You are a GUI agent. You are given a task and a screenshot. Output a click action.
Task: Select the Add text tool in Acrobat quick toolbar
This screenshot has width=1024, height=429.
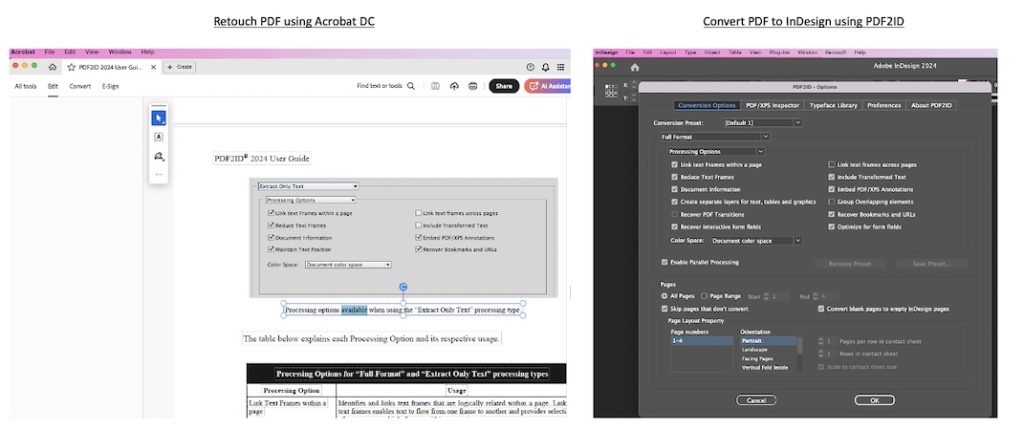159,137
